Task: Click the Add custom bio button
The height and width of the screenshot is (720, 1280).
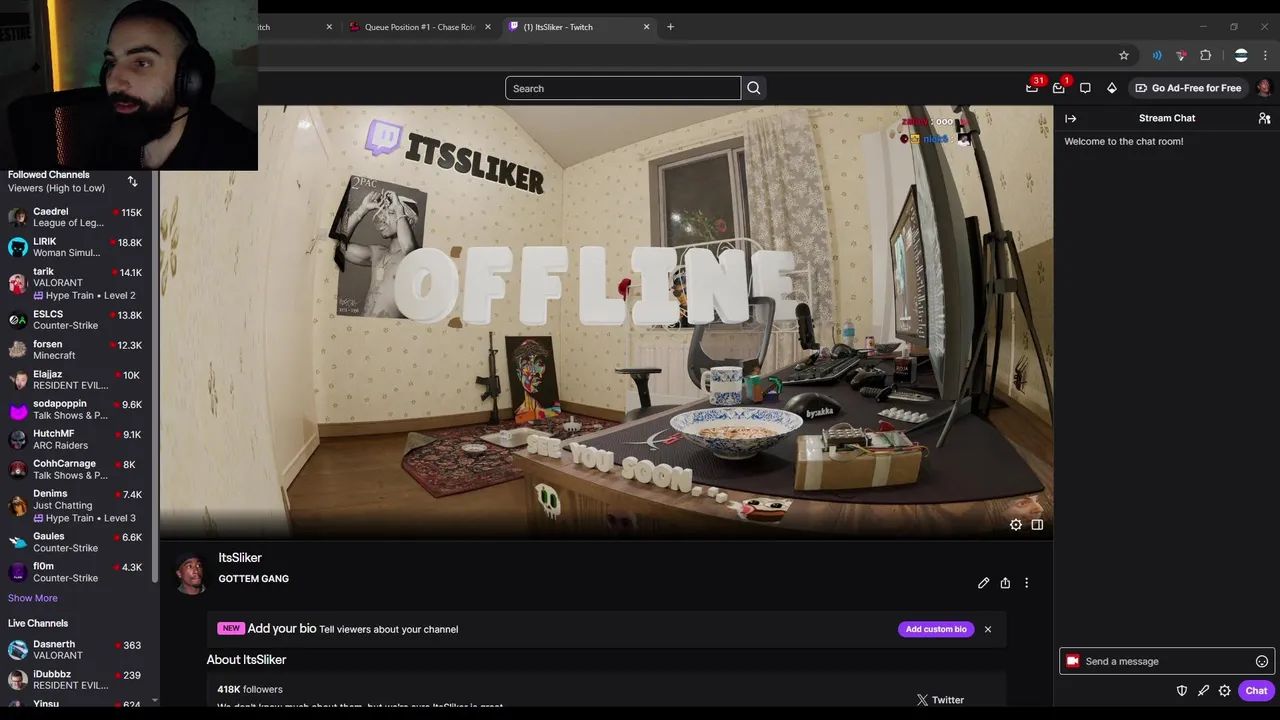Action: 936,629
